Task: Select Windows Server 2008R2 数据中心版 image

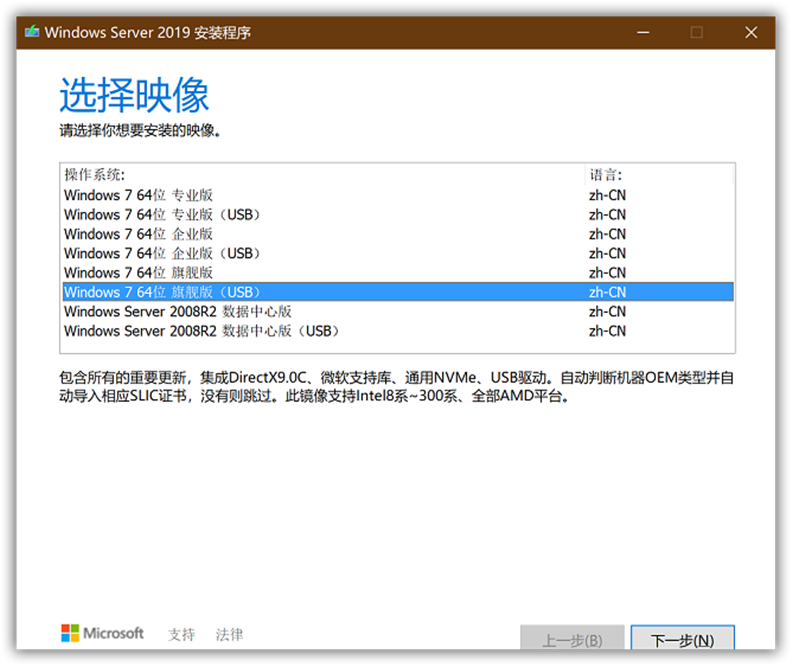Action: click(398, 312)
